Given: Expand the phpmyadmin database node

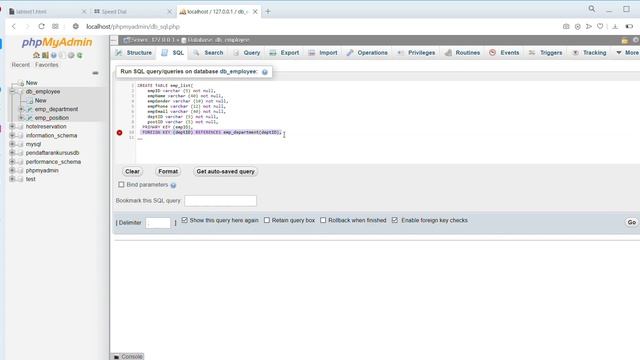Looking at the screenshot, I should pyautogui.click(x=12, y=170).
